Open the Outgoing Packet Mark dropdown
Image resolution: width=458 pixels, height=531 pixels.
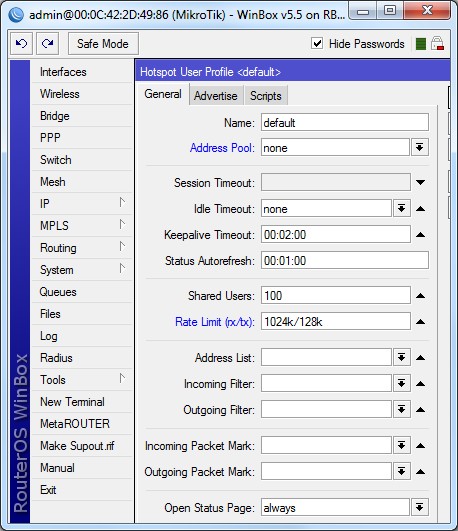401,471
